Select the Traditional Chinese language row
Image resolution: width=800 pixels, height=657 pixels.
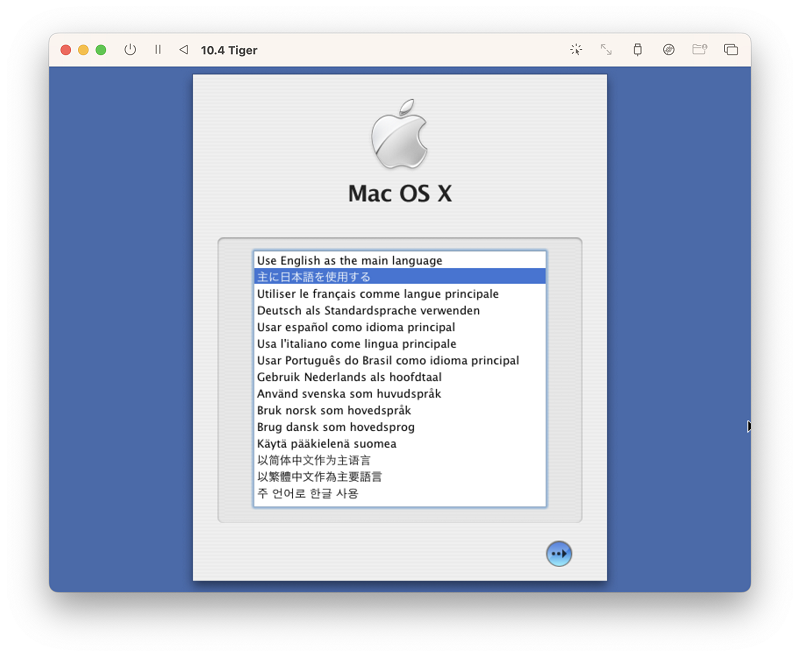tap(399, 477)
